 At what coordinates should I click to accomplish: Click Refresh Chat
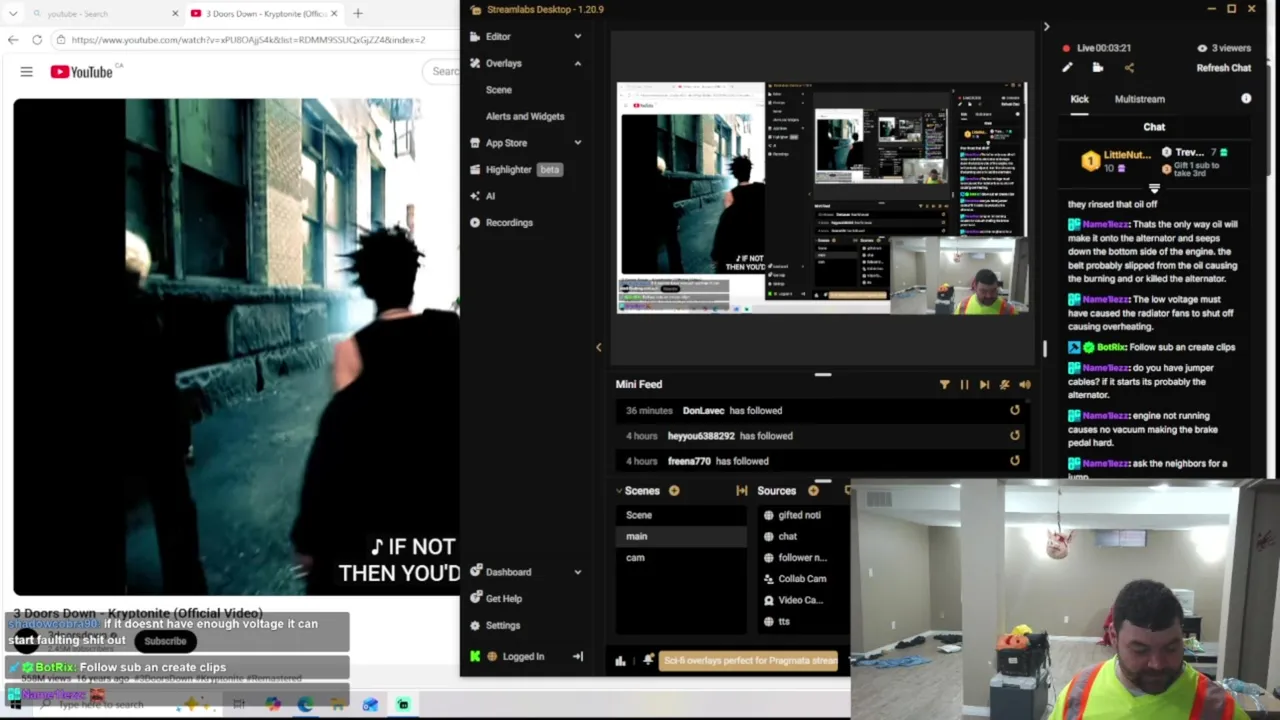pyautogui.click(x=1223, y=68)
